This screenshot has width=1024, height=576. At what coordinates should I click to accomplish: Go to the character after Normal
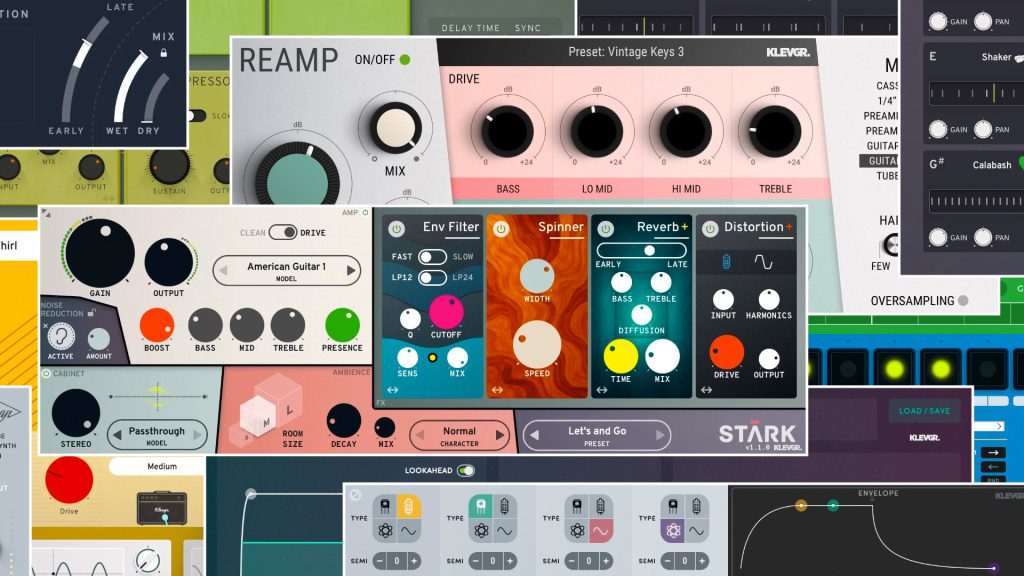pyautogui.click(x=500, y=435)
